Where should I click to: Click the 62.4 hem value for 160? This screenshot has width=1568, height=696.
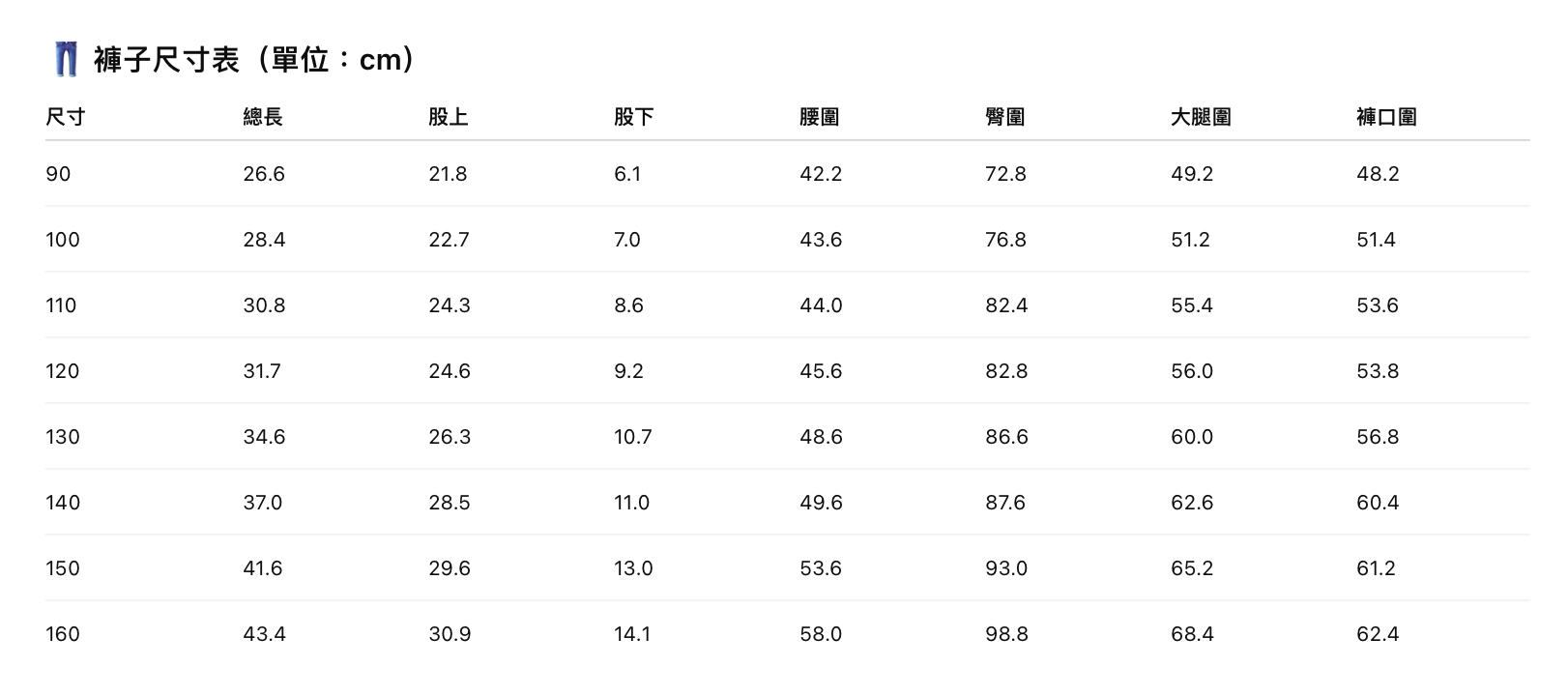pos(1378,634)
